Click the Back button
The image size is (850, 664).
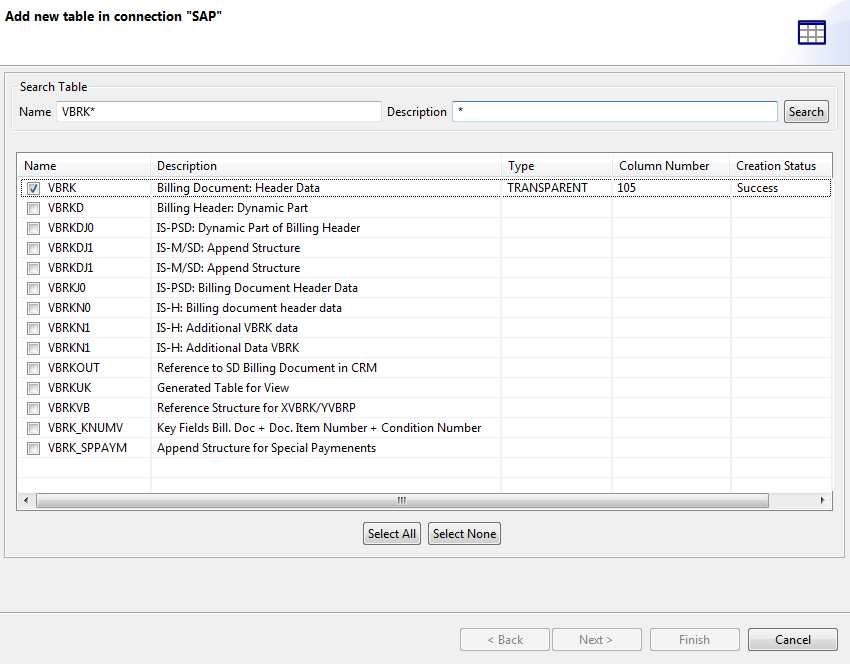point(504,639)
